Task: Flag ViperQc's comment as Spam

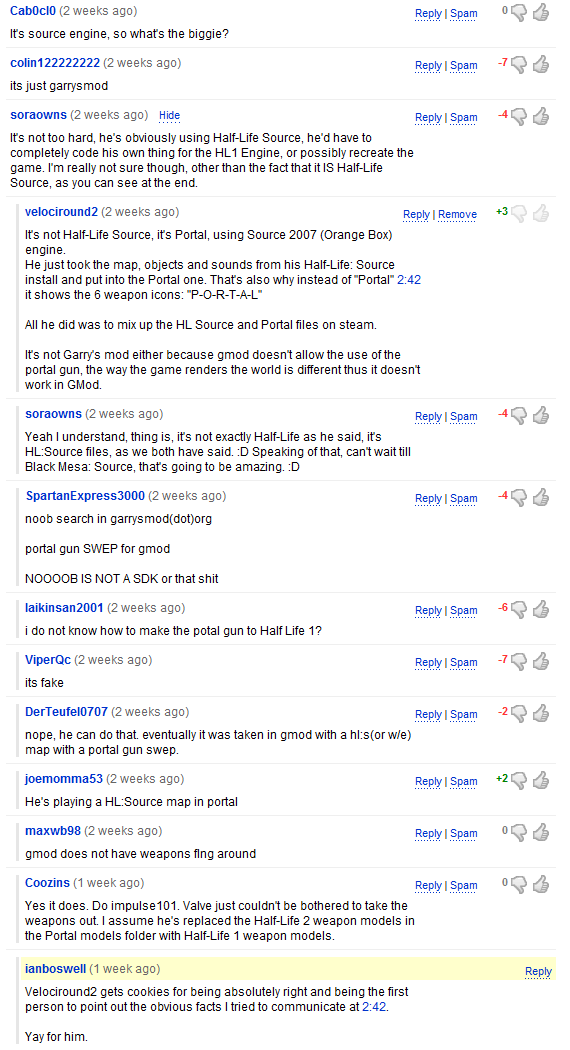Action: pyautogui.click(x=464, y=662)
